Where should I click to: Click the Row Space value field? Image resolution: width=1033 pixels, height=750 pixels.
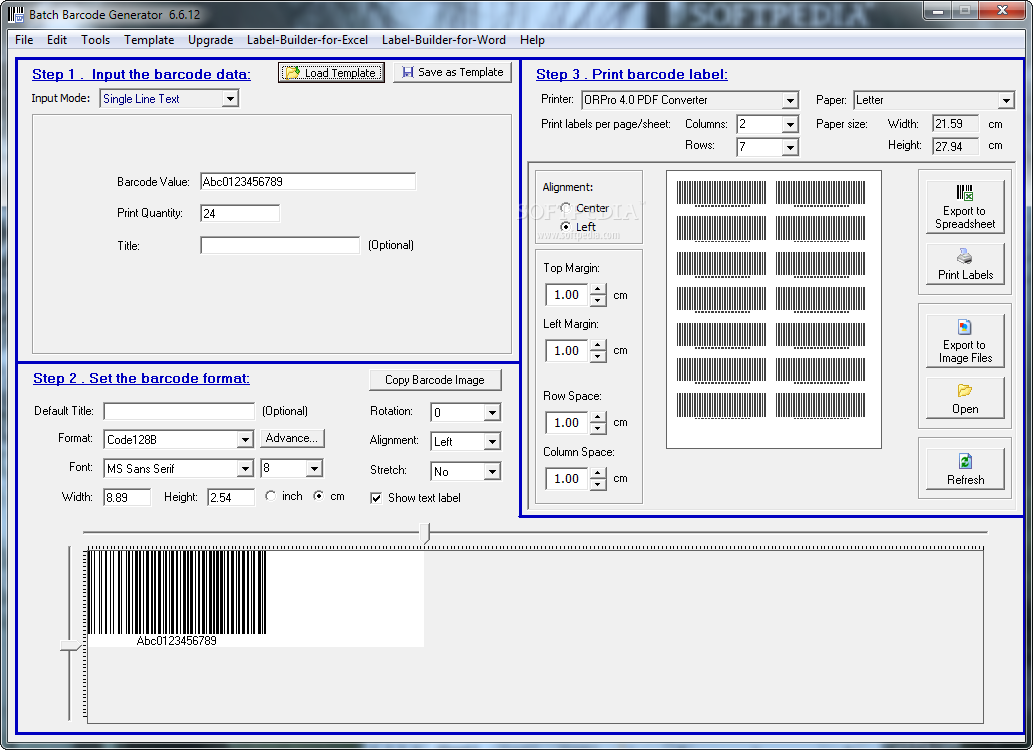(x=567, y=422)
